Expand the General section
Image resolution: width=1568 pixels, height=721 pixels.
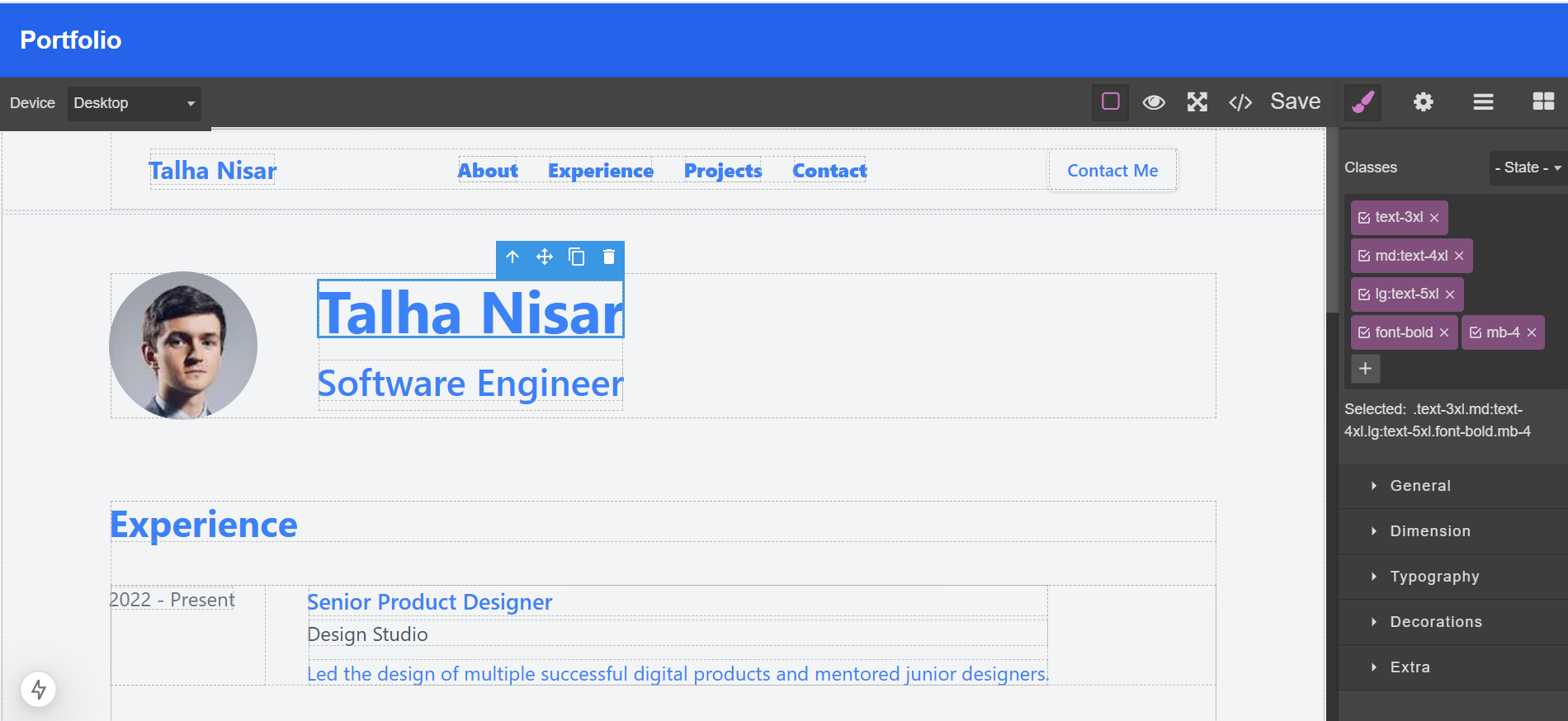(1453, 486)
